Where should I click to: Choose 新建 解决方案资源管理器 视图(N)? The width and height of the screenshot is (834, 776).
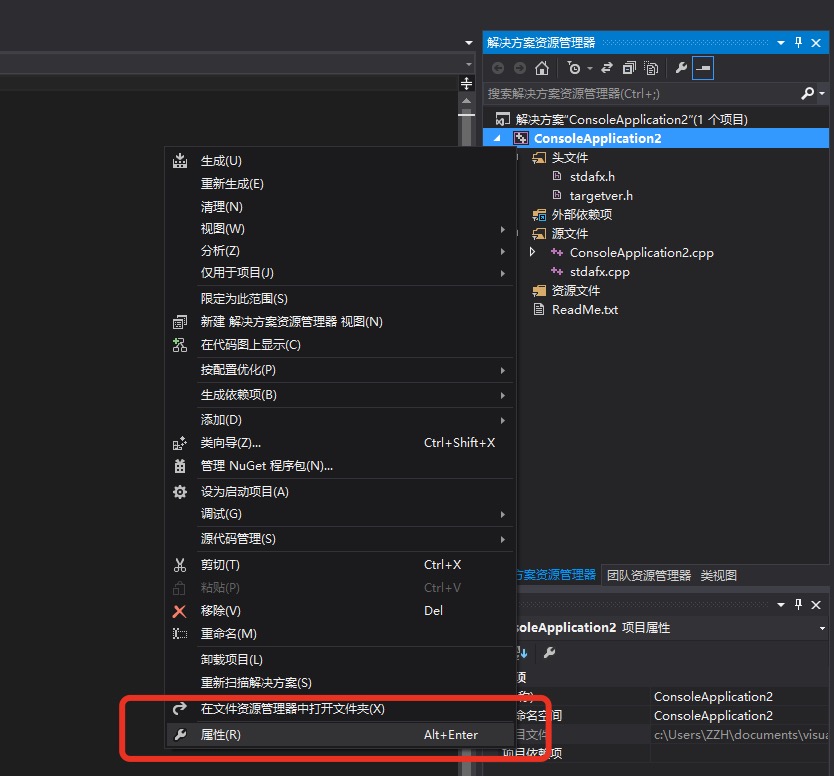[x=339, y=321]
